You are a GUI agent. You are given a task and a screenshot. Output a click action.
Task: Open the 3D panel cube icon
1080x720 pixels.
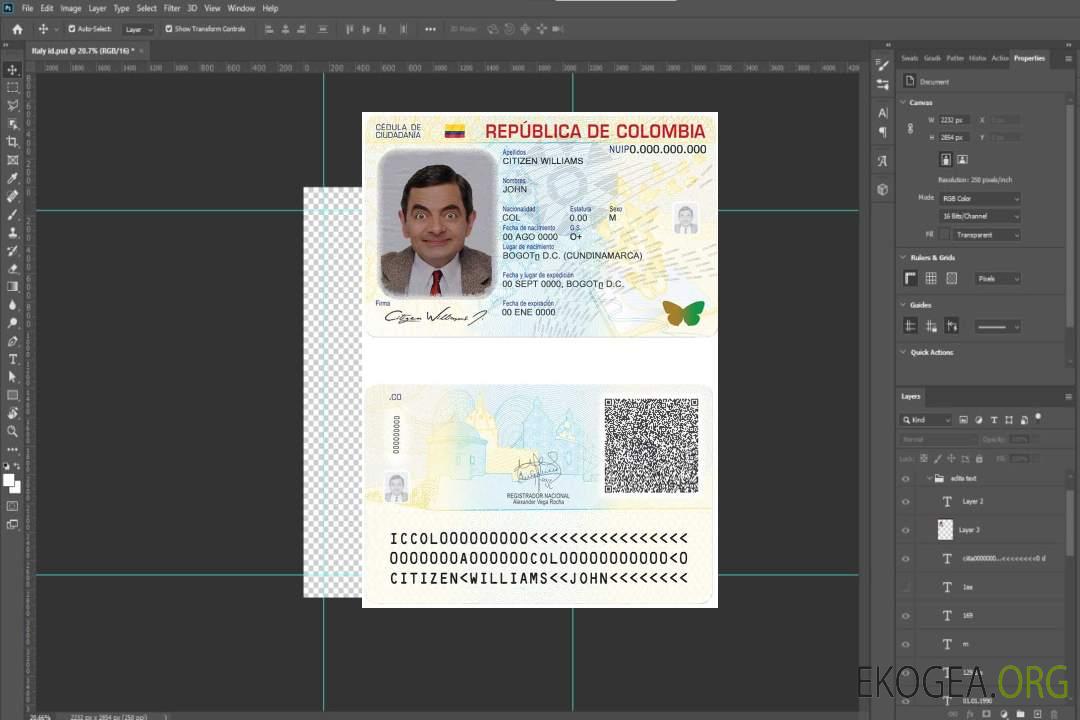(883, 189)
